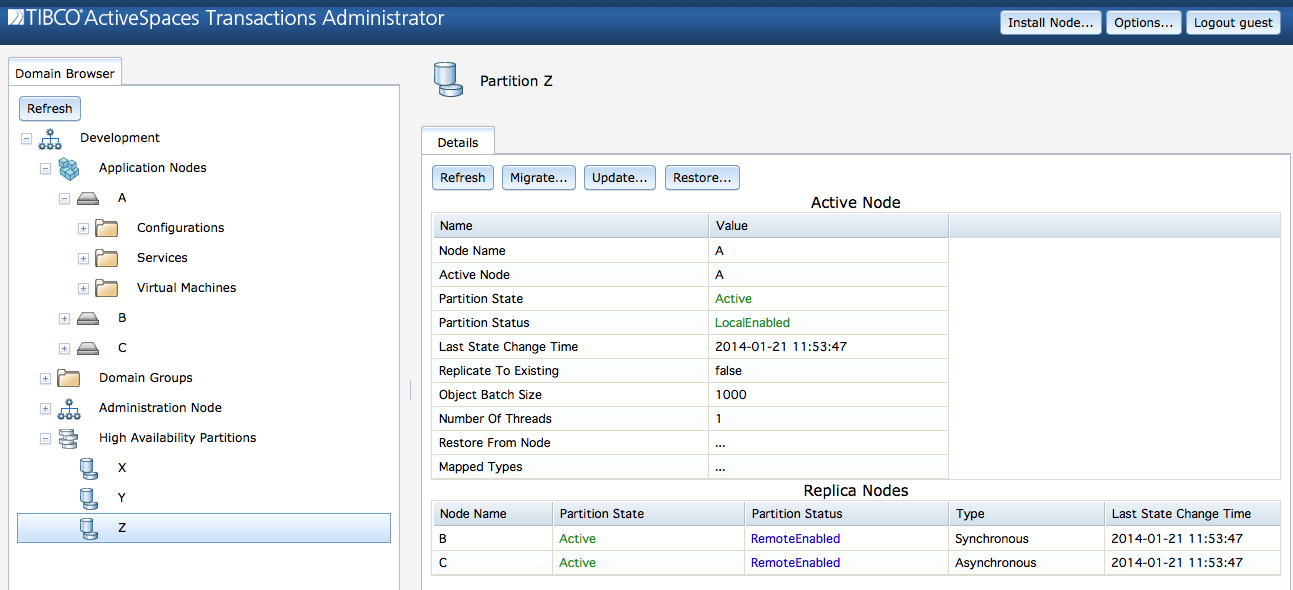Viewport: 1293px width, 590px height.
Task: Click the Mapped Types '...' value
Action: tap(720, 467)
